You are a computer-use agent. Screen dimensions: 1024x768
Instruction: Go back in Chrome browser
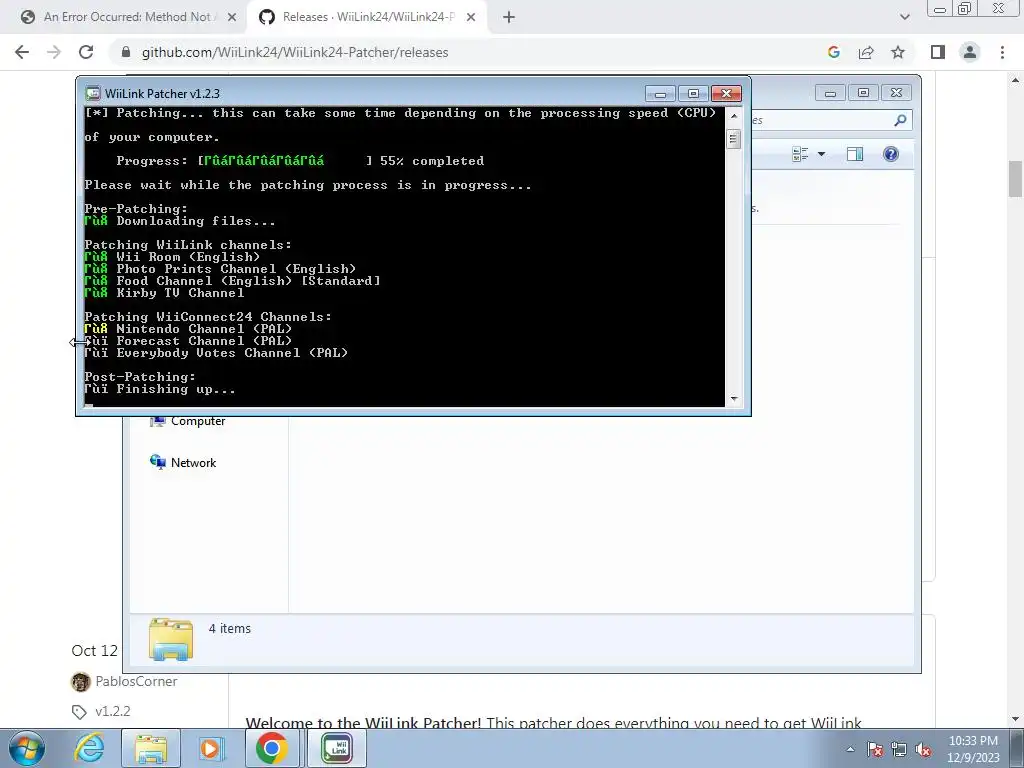pyautogui.click(x=22, y=52)
